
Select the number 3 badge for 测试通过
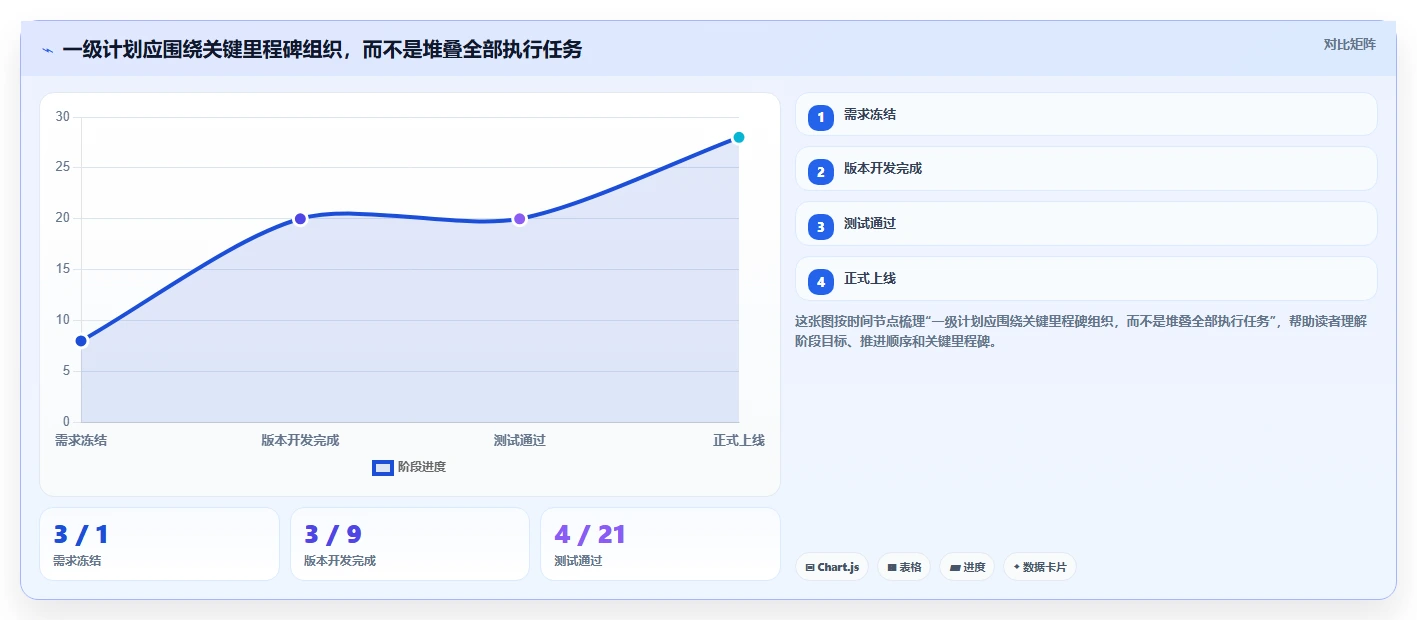click(x=821, y=227)
